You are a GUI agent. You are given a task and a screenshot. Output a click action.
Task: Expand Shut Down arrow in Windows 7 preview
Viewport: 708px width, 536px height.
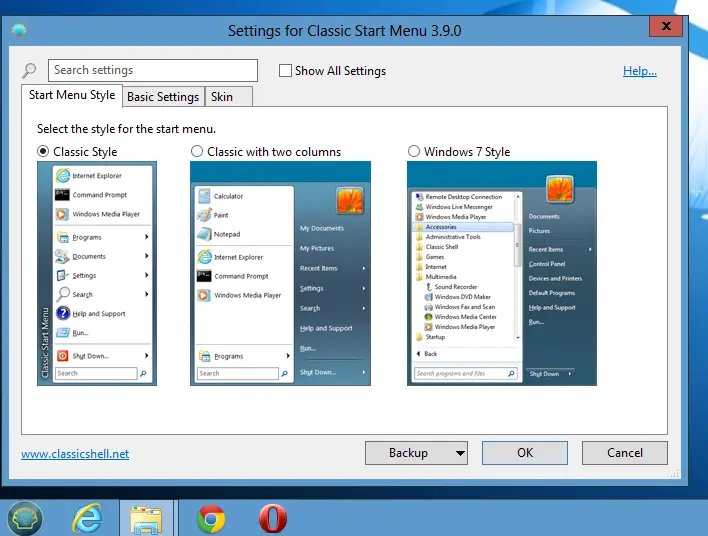pos(570,373)
